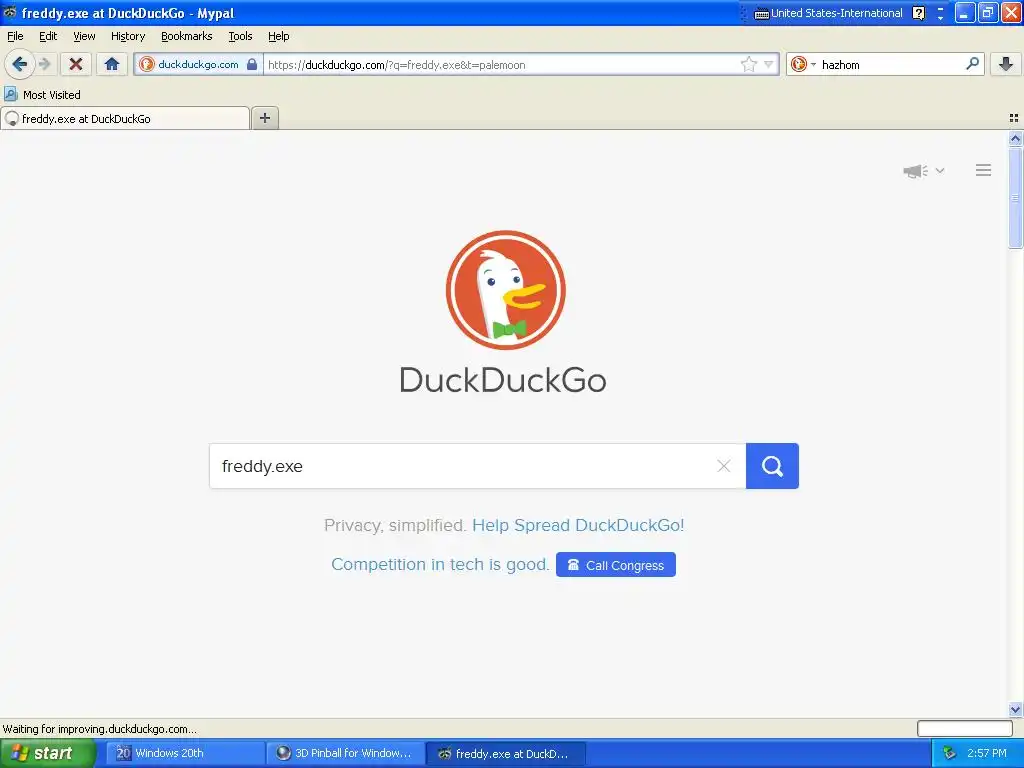Submit search with the blue magnifier button

(772, 466)
